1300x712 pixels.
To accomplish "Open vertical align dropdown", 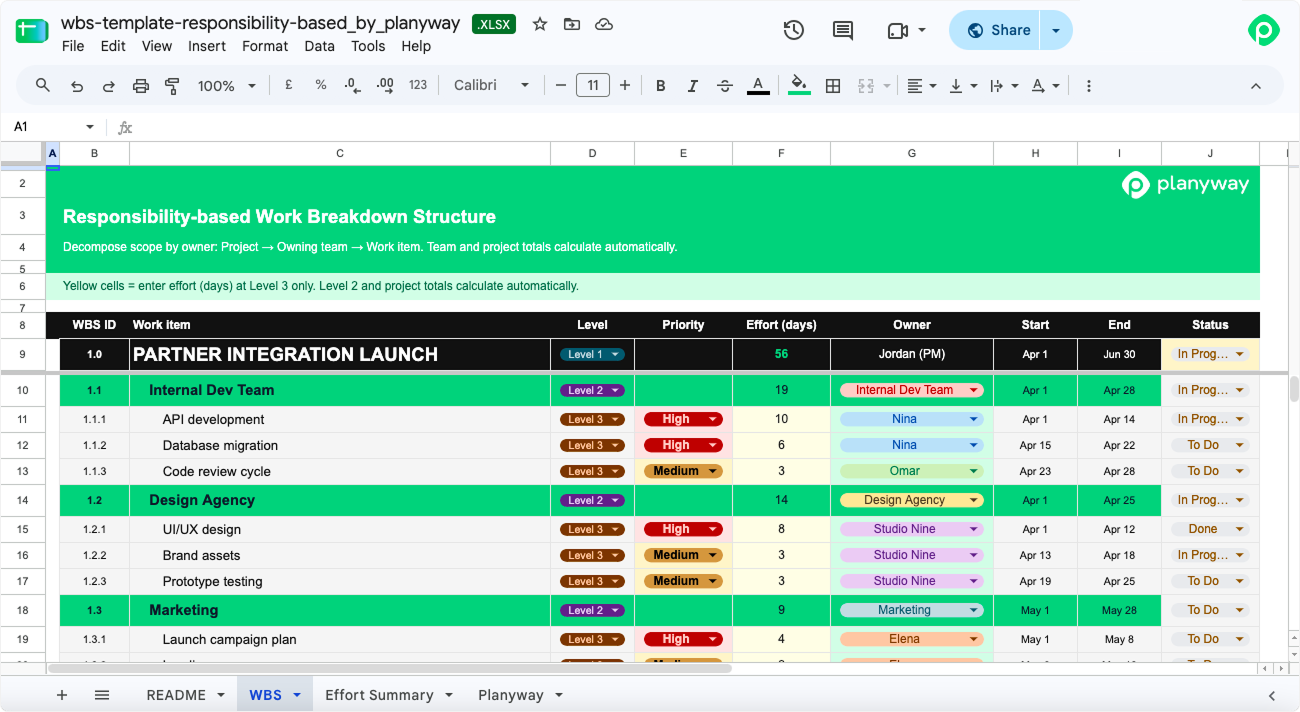I will click(962, 86).
